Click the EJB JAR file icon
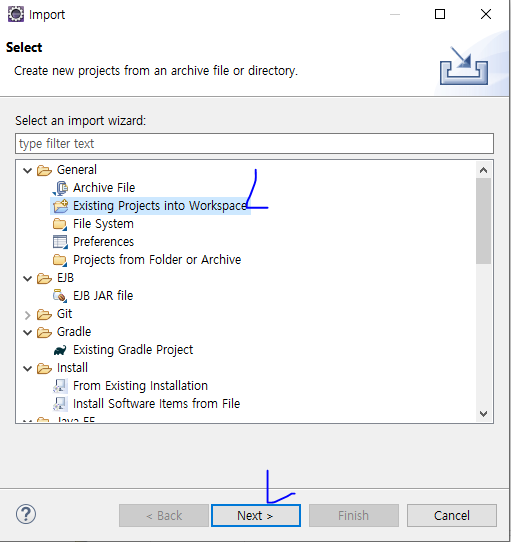 (x=60, y=296)
